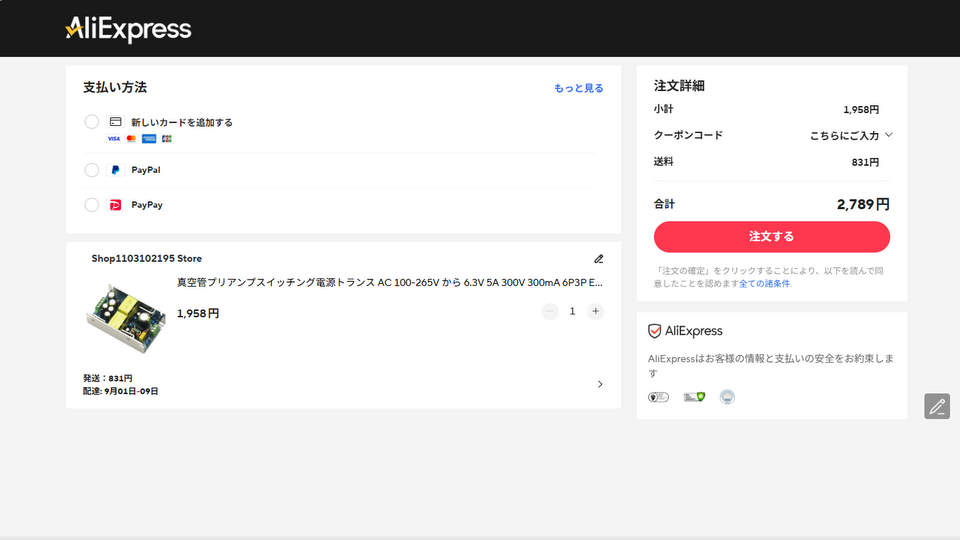
Task: Click the floating feedback pencil button
Action: coord(937,406)
